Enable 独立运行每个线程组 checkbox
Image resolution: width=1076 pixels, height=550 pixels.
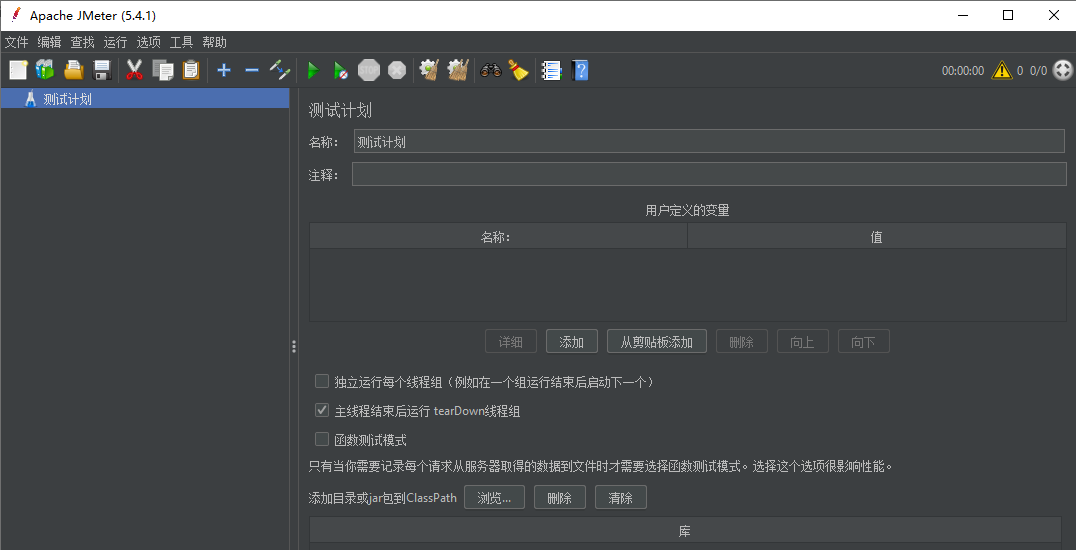pyautogui.click(x=321, y=381)
